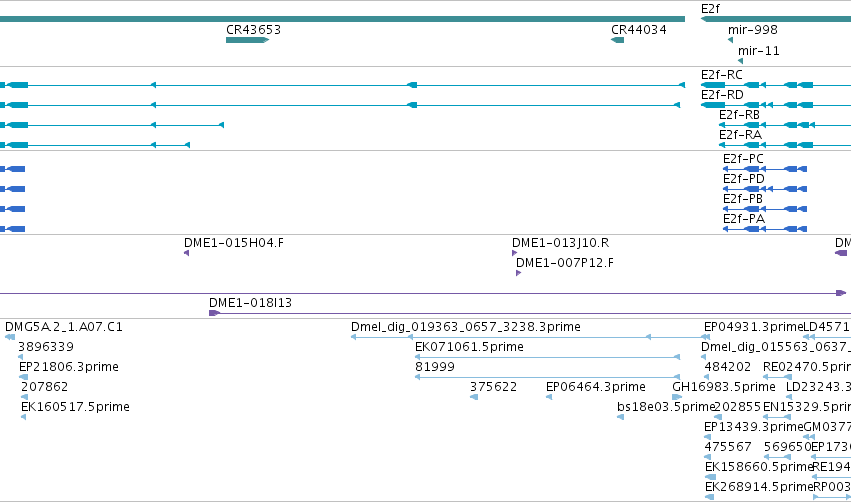
Task: Select the EK071061.5prime alignment label
Action: (469, 347)
